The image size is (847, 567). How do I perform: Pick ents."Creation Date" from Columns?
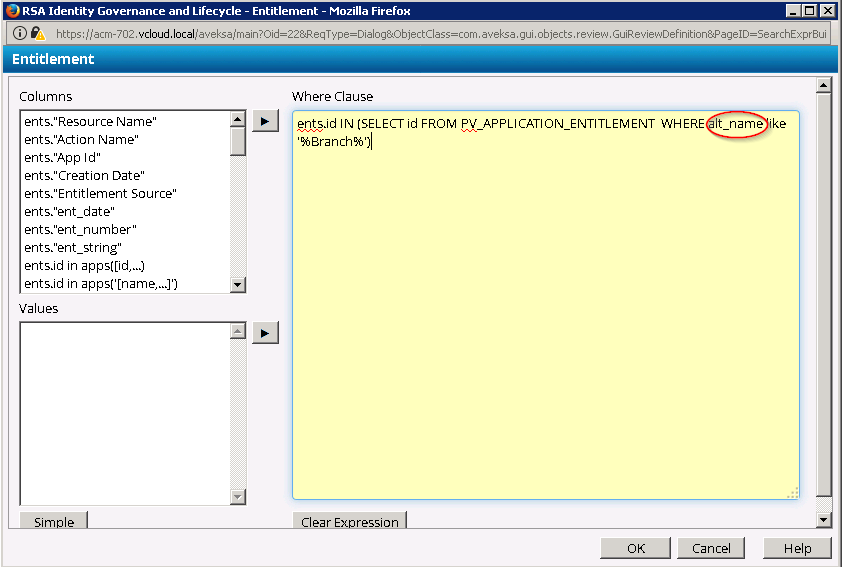[x=84, y=176]
